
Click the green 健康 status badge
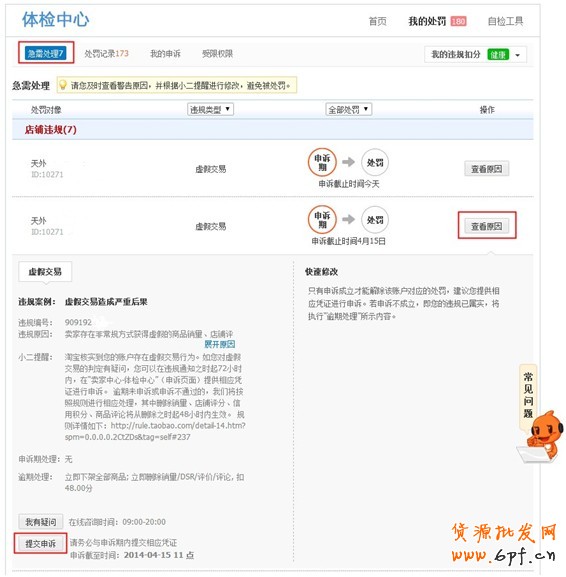[498, 54]
